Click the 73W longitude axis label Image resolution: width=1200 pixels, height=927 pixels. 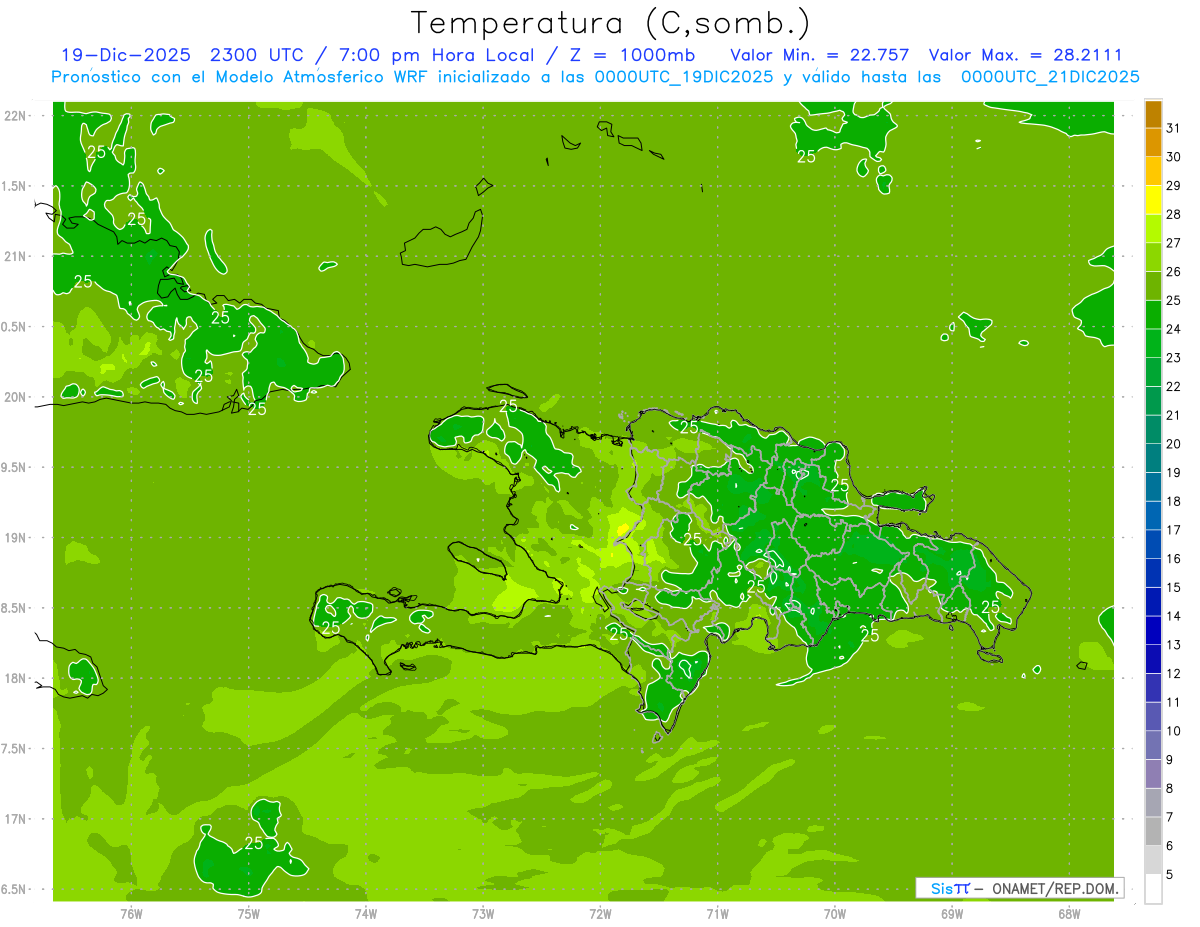(483, 913)
